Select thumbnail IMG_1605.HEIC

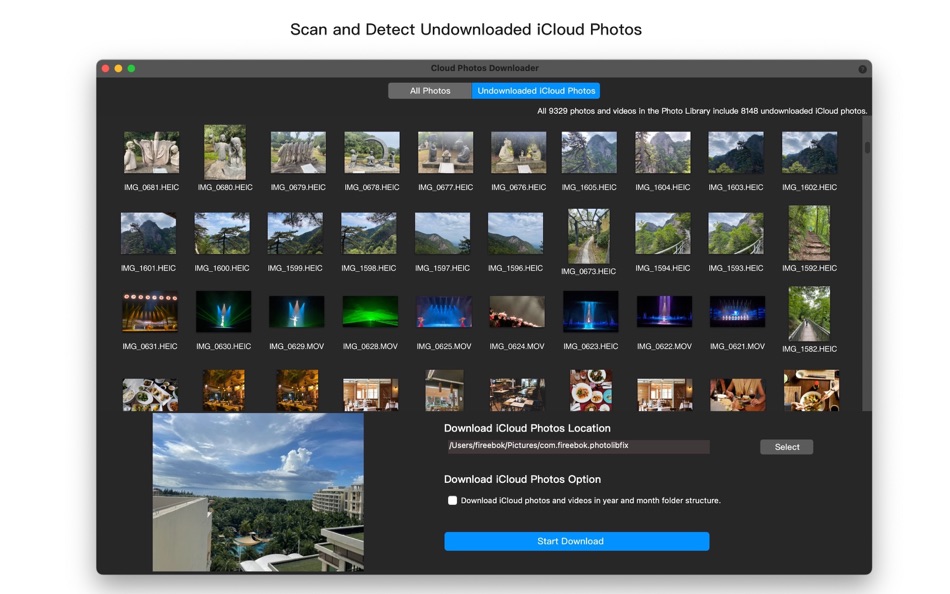(x=589, y=152)
